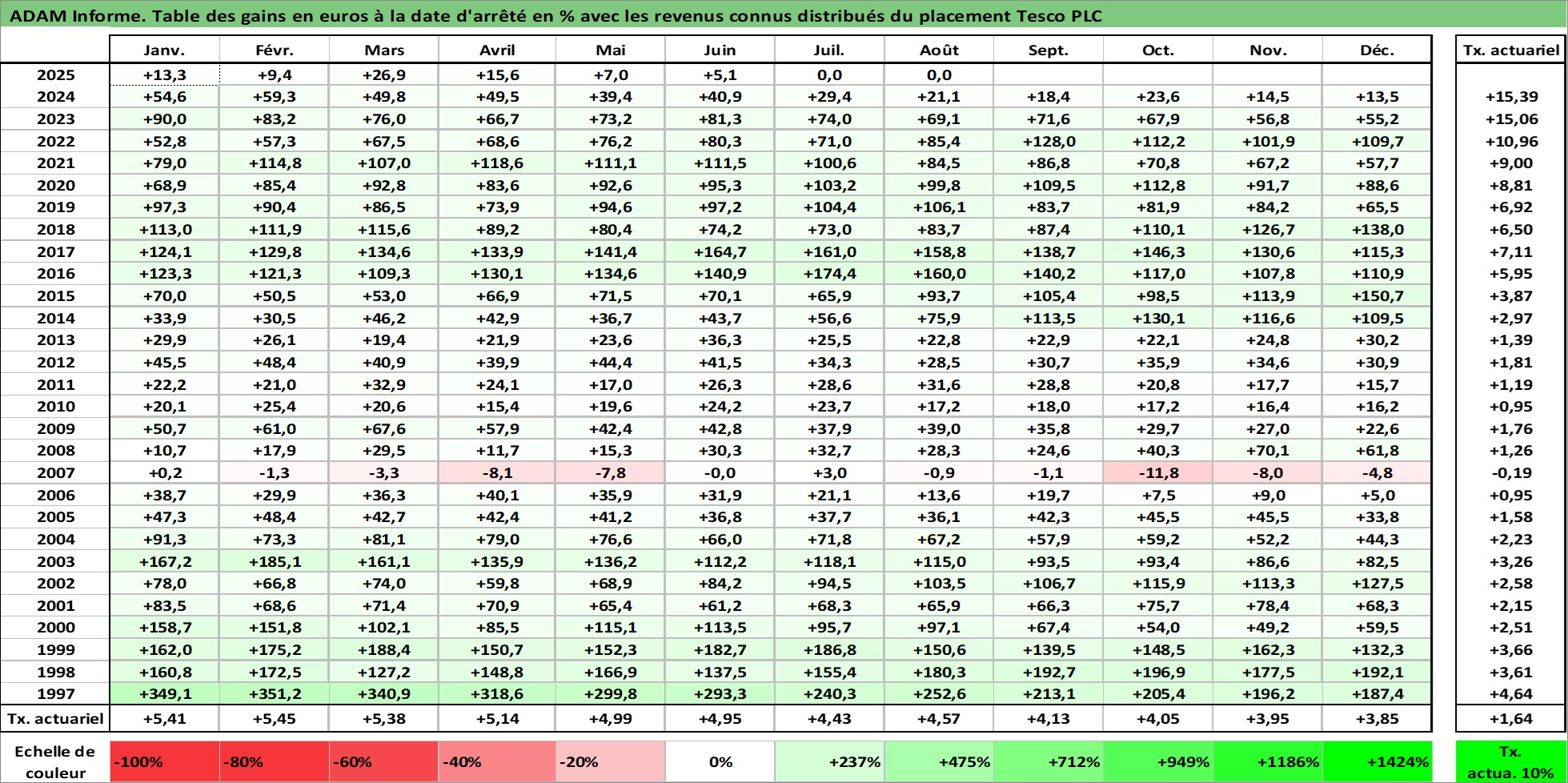Click the +1424% bright green swatch
Viewport: 1568px width, 783px height.
(x=1377, y=762)
